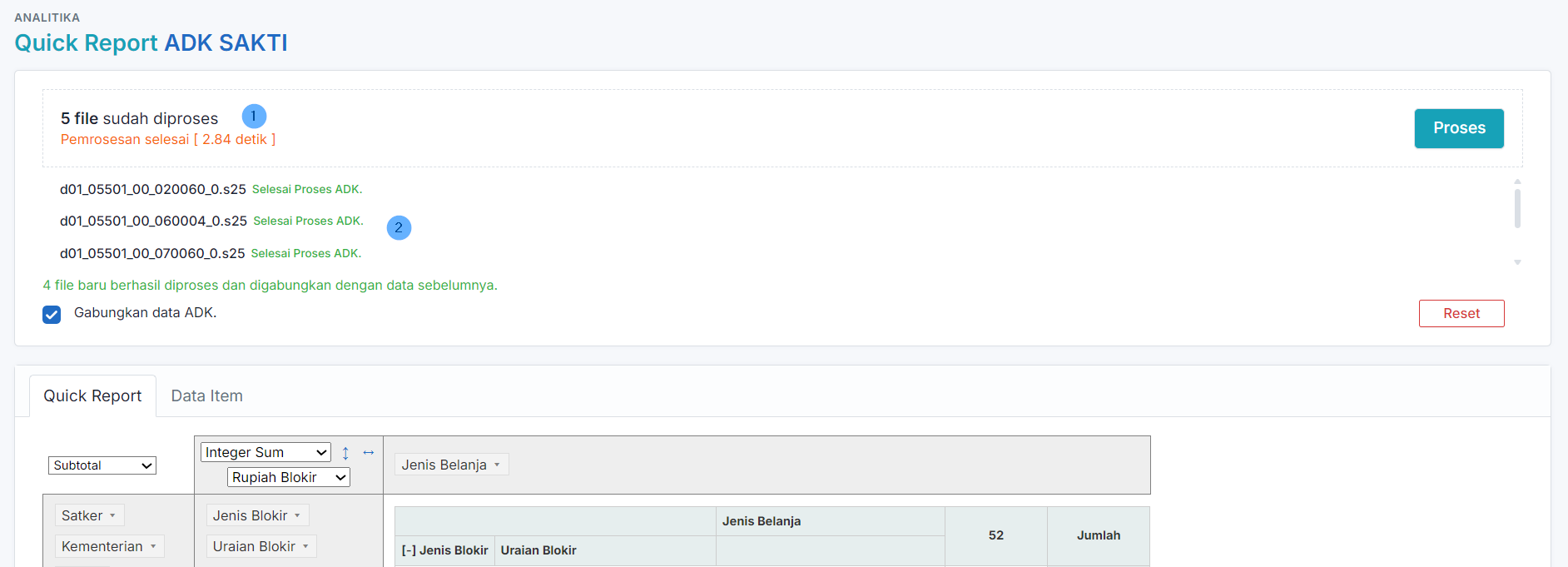Click the blue step 1 marker badge
The height and width of the screenshot is (567, 1568).
tap(254, 117)
